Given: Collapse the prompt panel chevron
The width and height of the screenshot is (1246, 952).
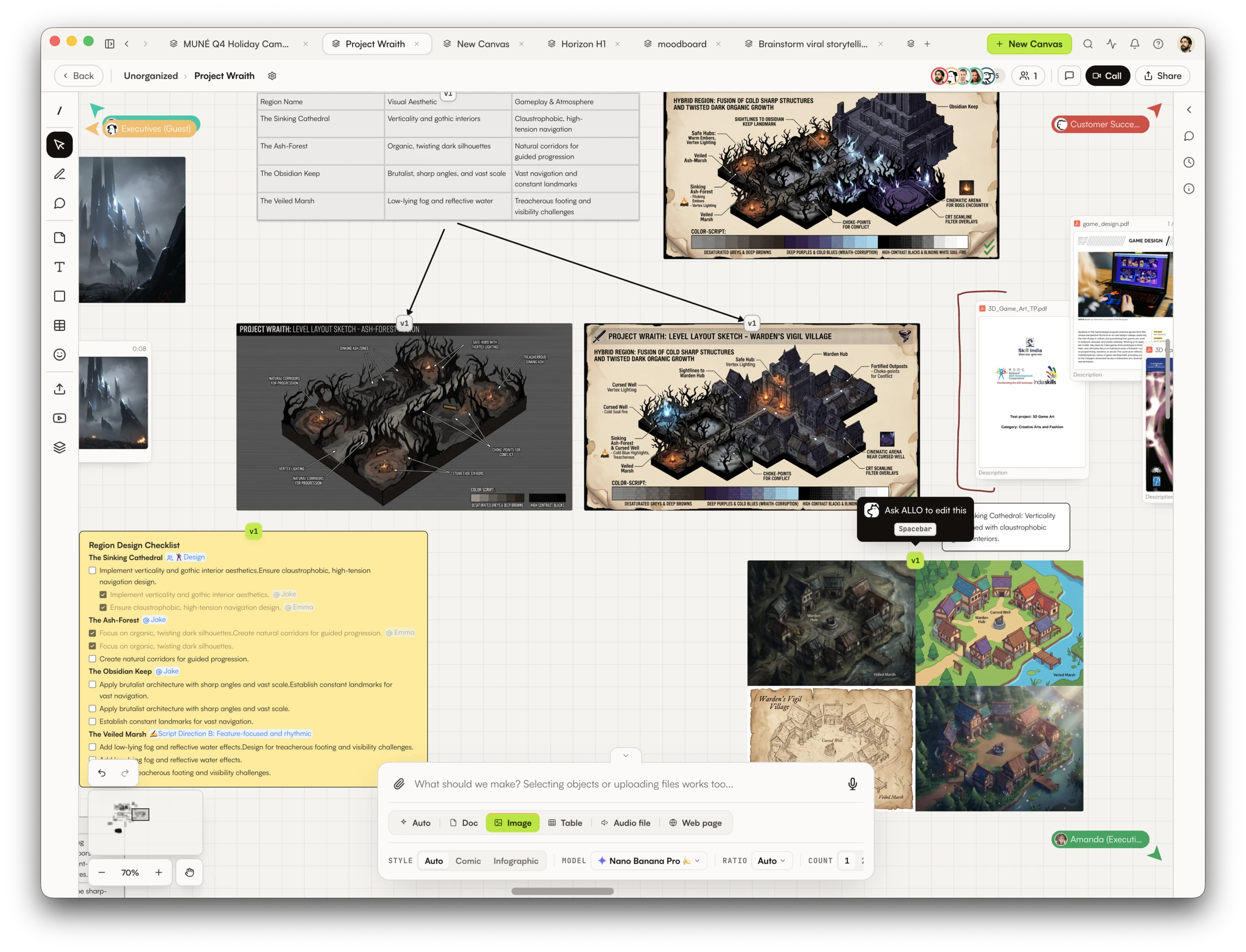Looking at the screenshot, I should coord(625,755).
